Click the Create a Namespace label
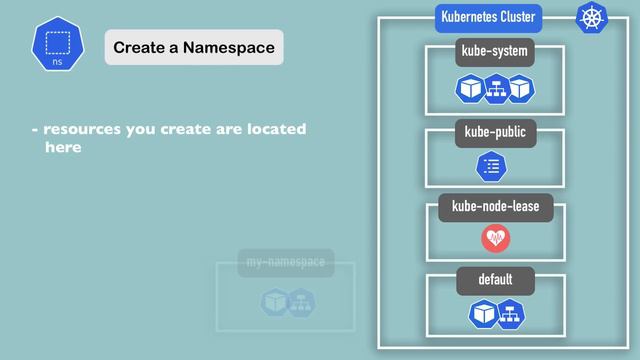Screen dimensions: 640x360 pyautogui.click(x=194, y=47)
